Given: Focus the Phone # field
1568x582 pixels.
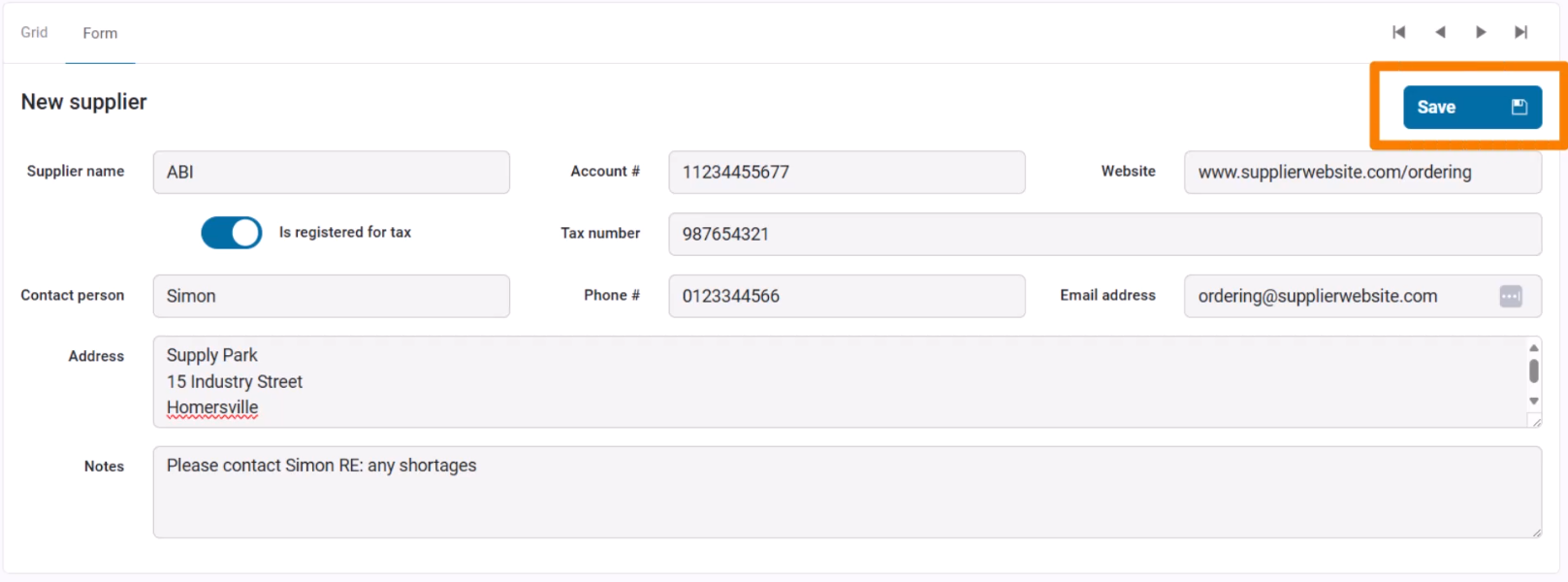Looking at the screenshot, I should (x=846, y=296).
